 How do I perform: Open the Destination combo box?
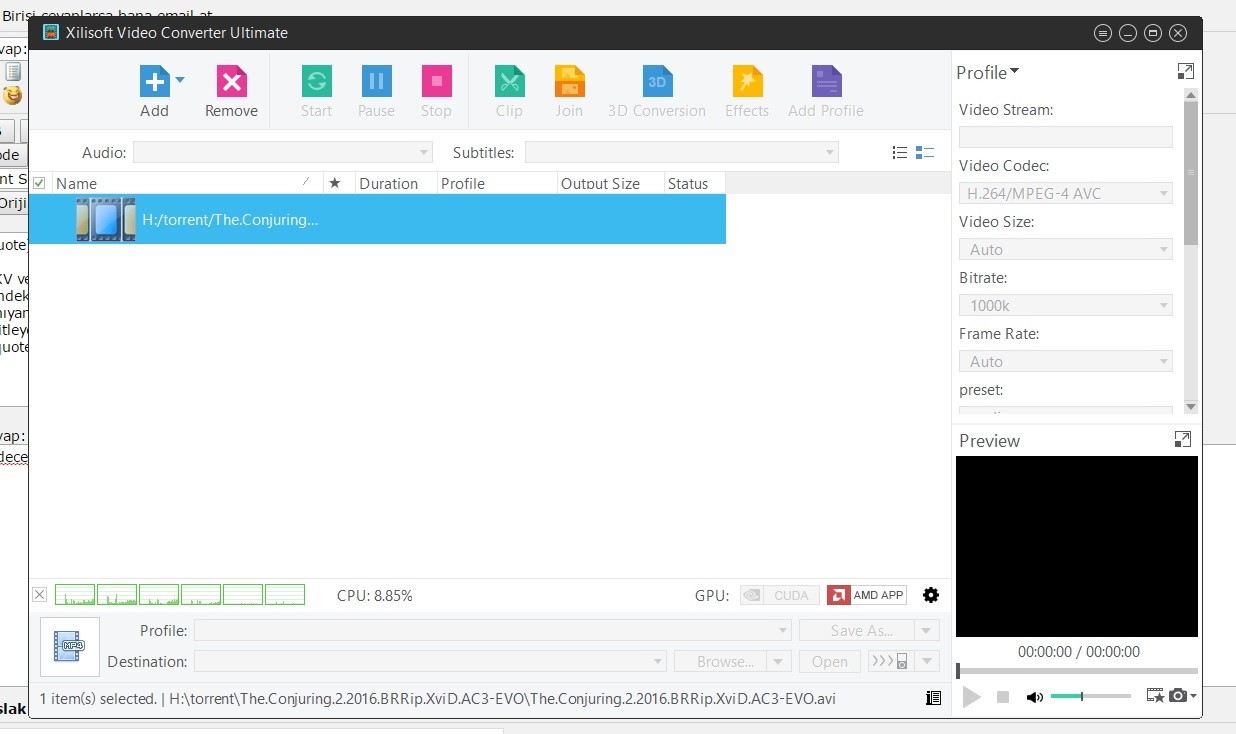pyautogui.click(x=430, y=661)
